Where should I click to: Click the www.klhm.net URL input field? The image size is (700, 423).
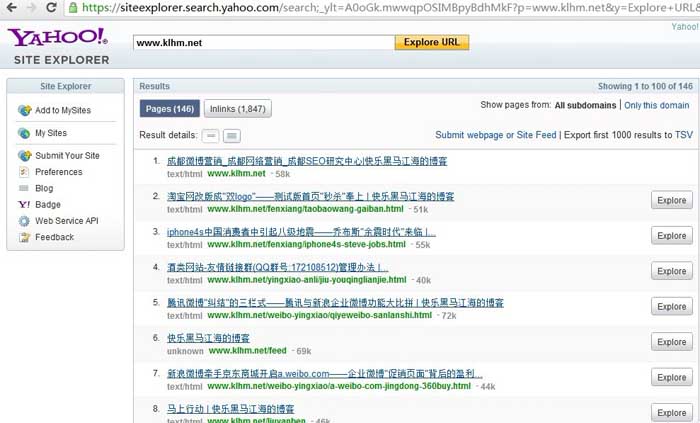pos(264,43)
